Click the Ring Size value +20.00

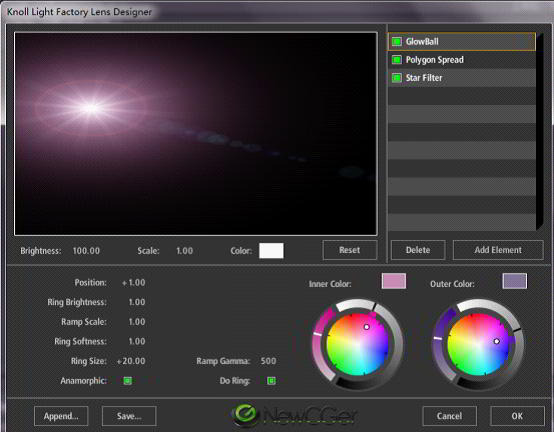point(131,361)
